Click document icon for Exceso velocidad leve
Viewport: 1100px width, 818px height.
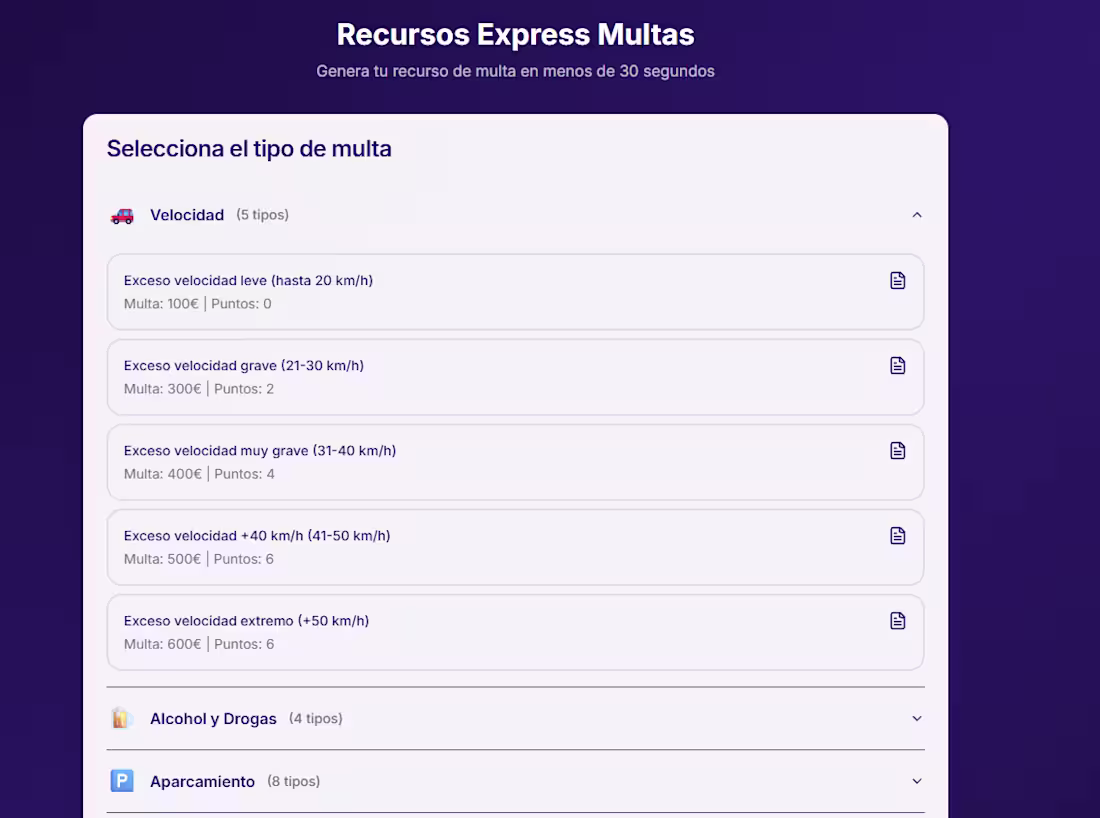coord(897,281)
